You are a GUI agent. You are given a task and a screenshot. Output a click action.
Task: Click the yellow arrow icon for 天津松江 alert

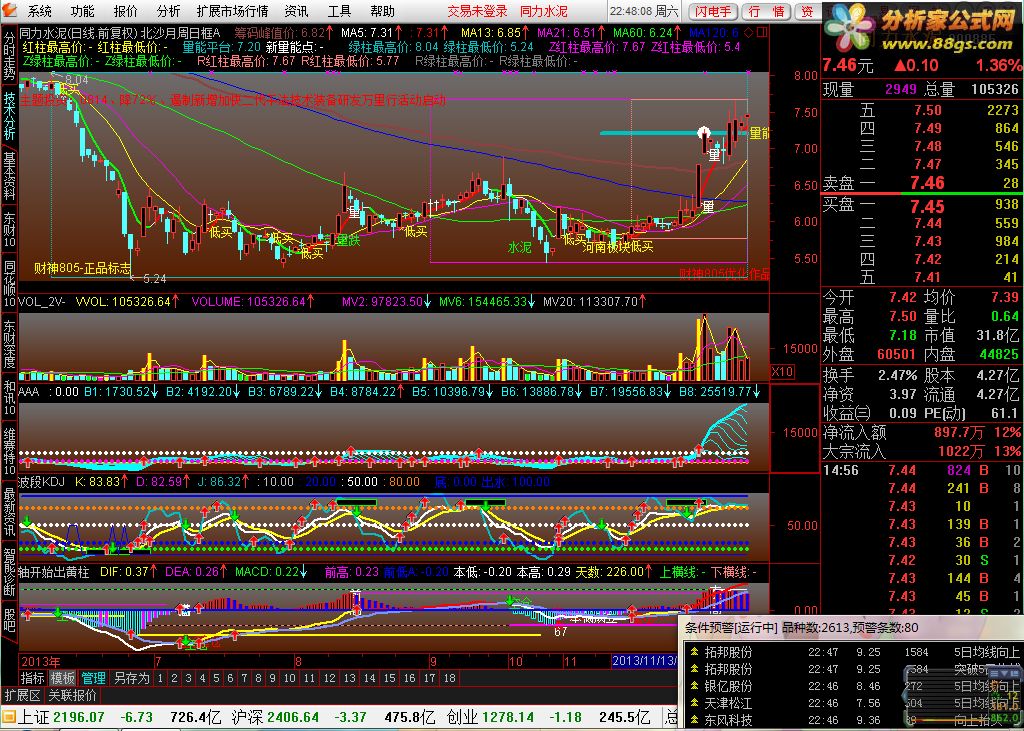694,703
